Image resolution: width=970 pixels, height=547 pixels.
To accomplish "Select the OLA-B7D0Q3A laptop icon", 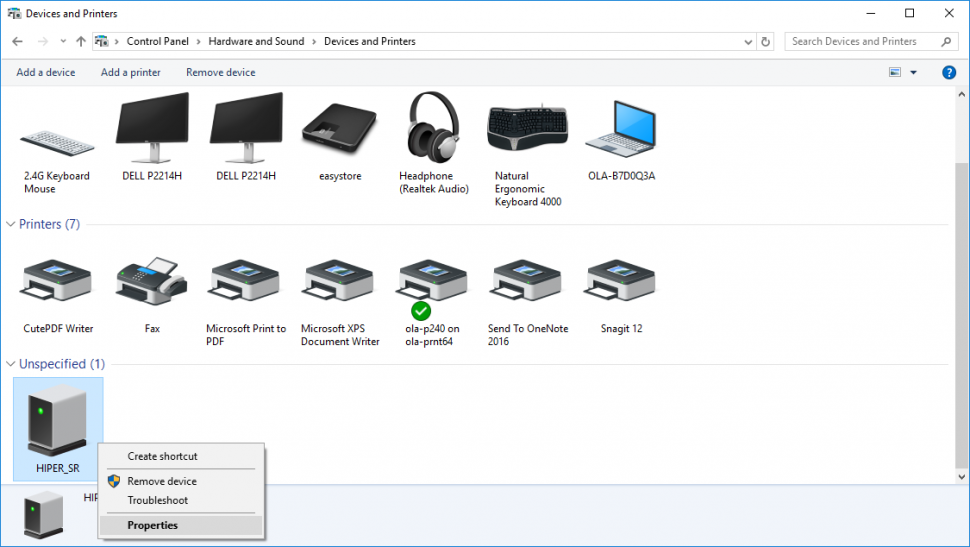I will 621,129.
